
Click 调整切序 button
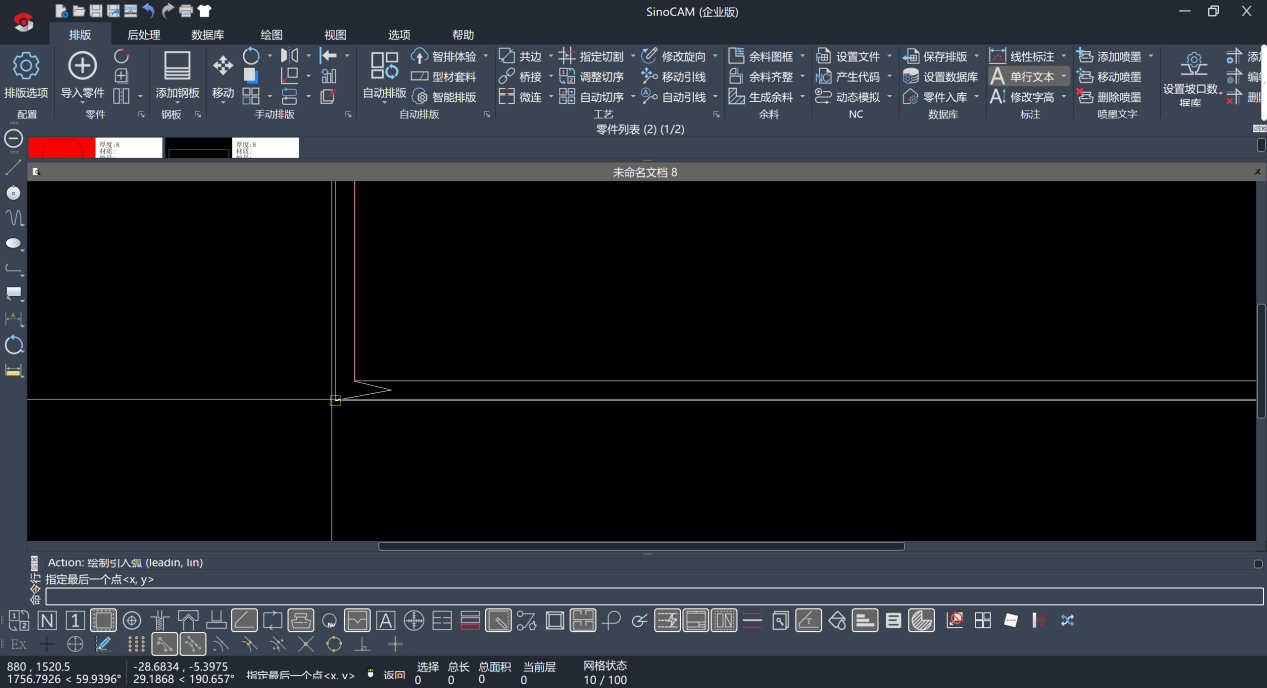(x=592, y=77)
